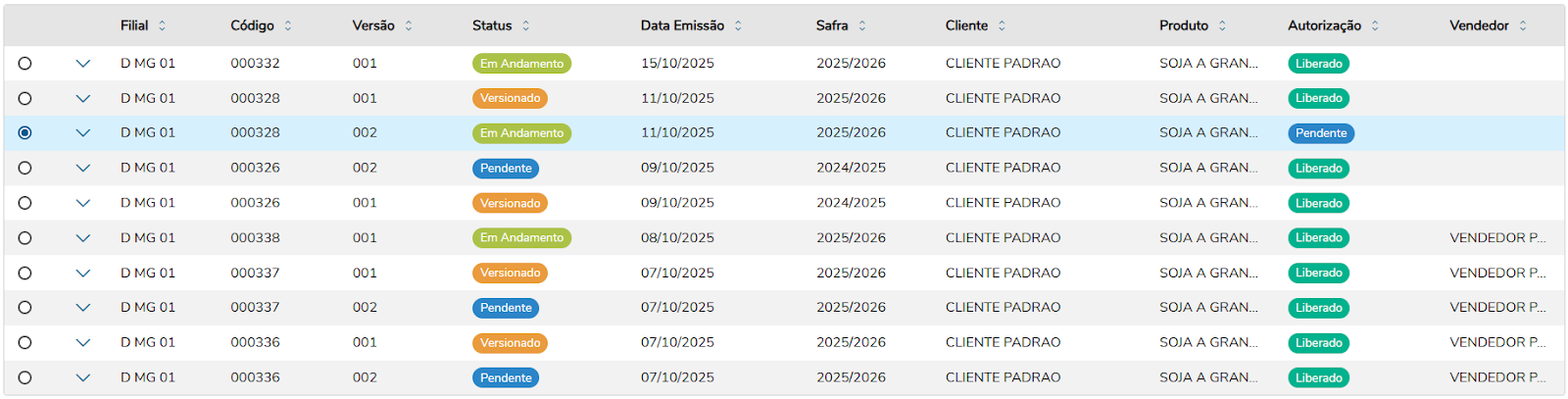Click date 15/10/2025 cell

click(x=677, y=64)
